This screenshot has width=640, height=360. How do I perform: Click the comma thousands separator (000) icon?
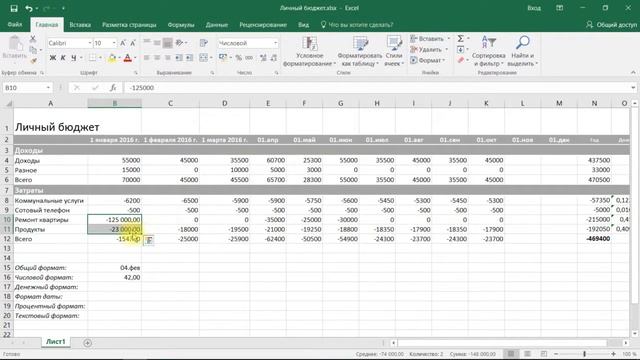pos(249,58)
